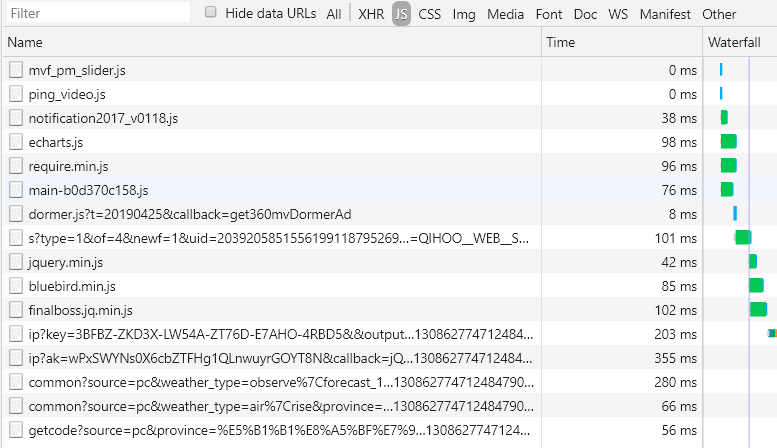Open the ip?key=3BFBZ-ZKD3X request

pos(281,335)
